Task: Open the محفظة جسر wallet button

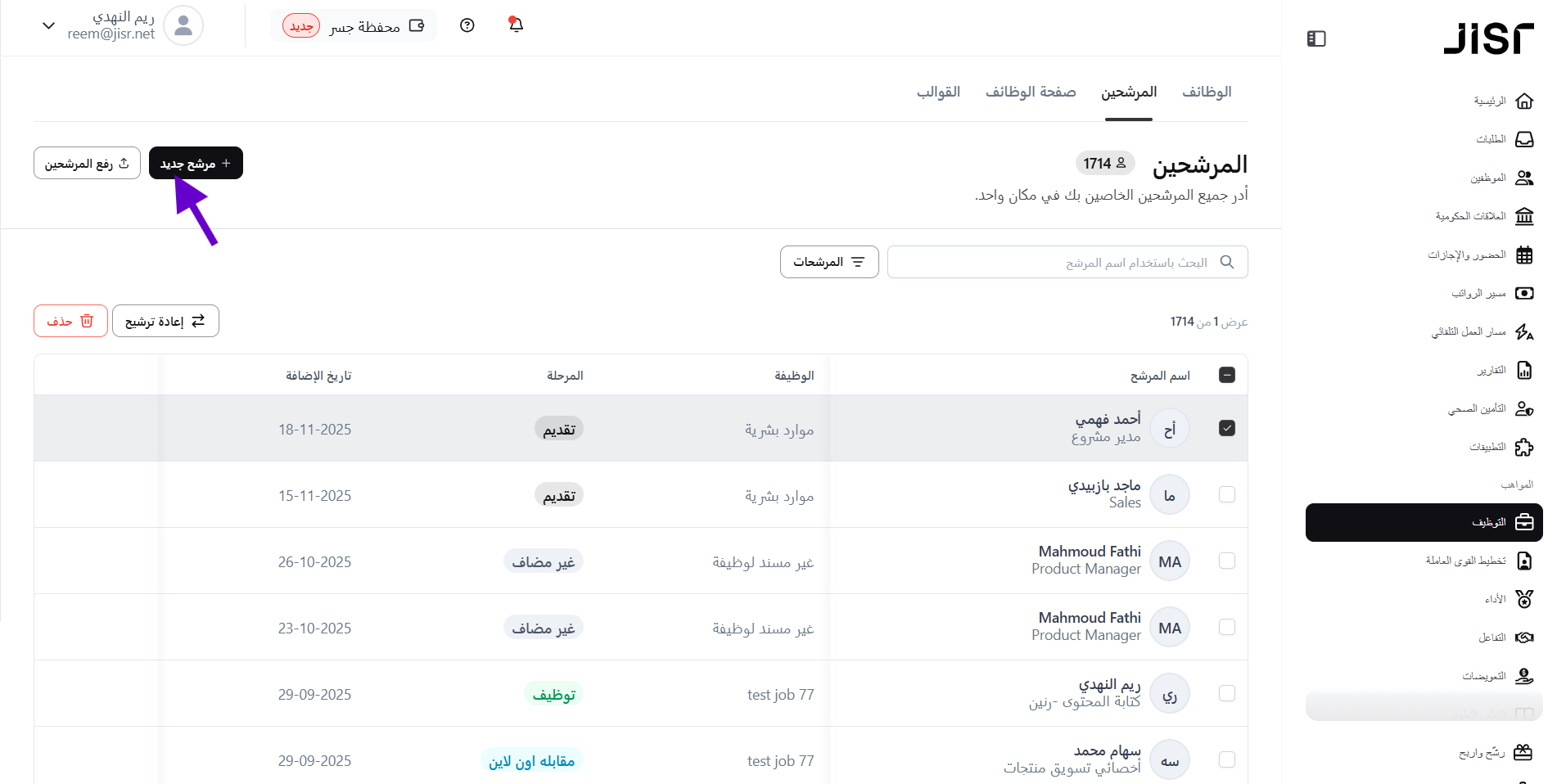Action: (x=354, y=26)
